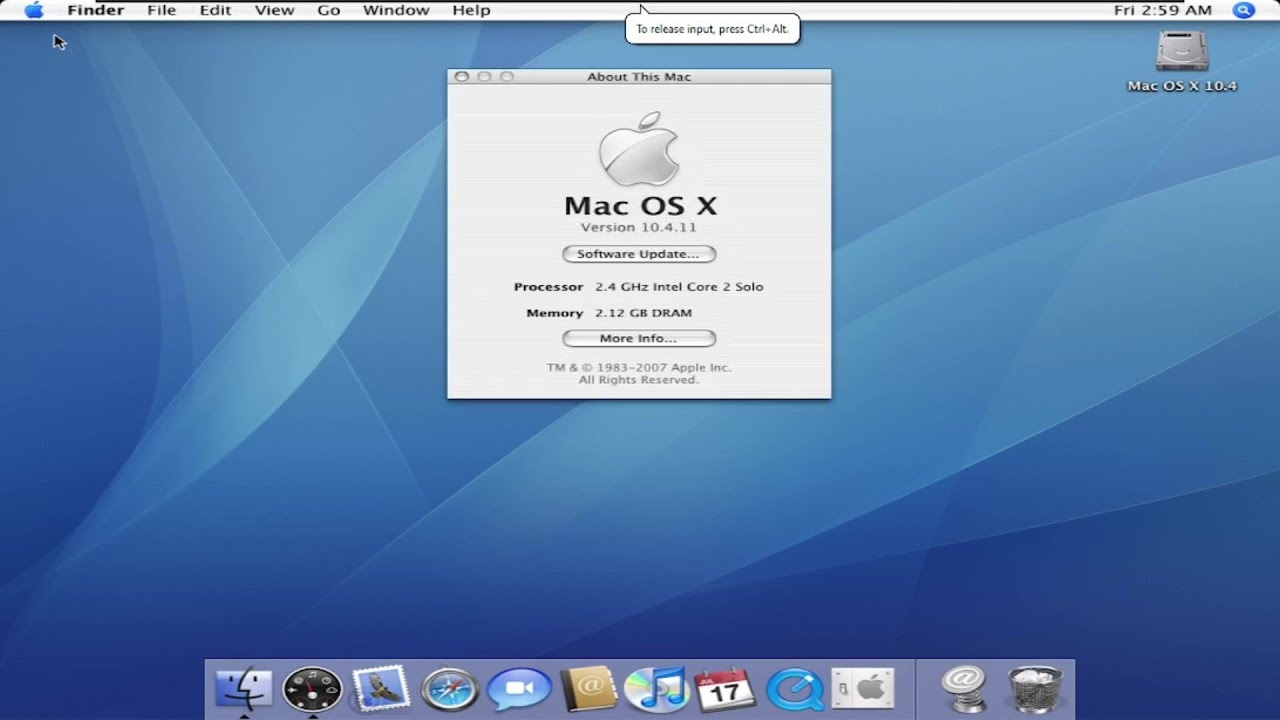Open the Apple menu
1280x720 pixels.
coord(34,10)
